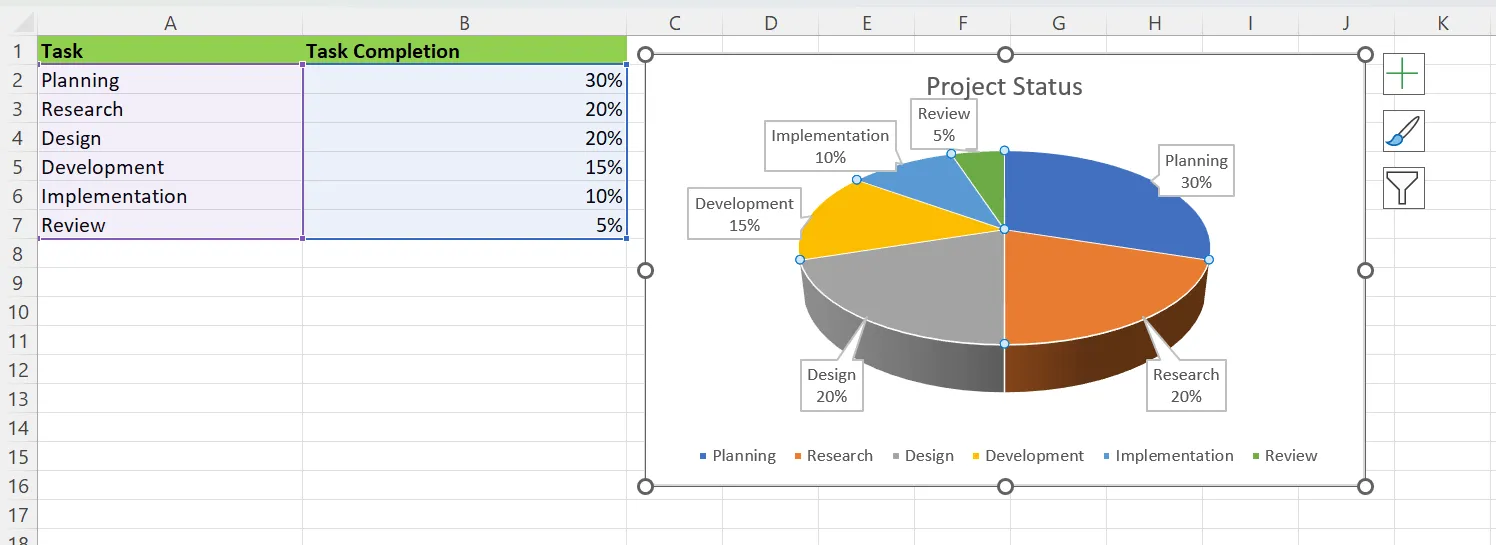1496x545 pixels.
Task: Click the Design legend entry
Action: pos(922,456)
